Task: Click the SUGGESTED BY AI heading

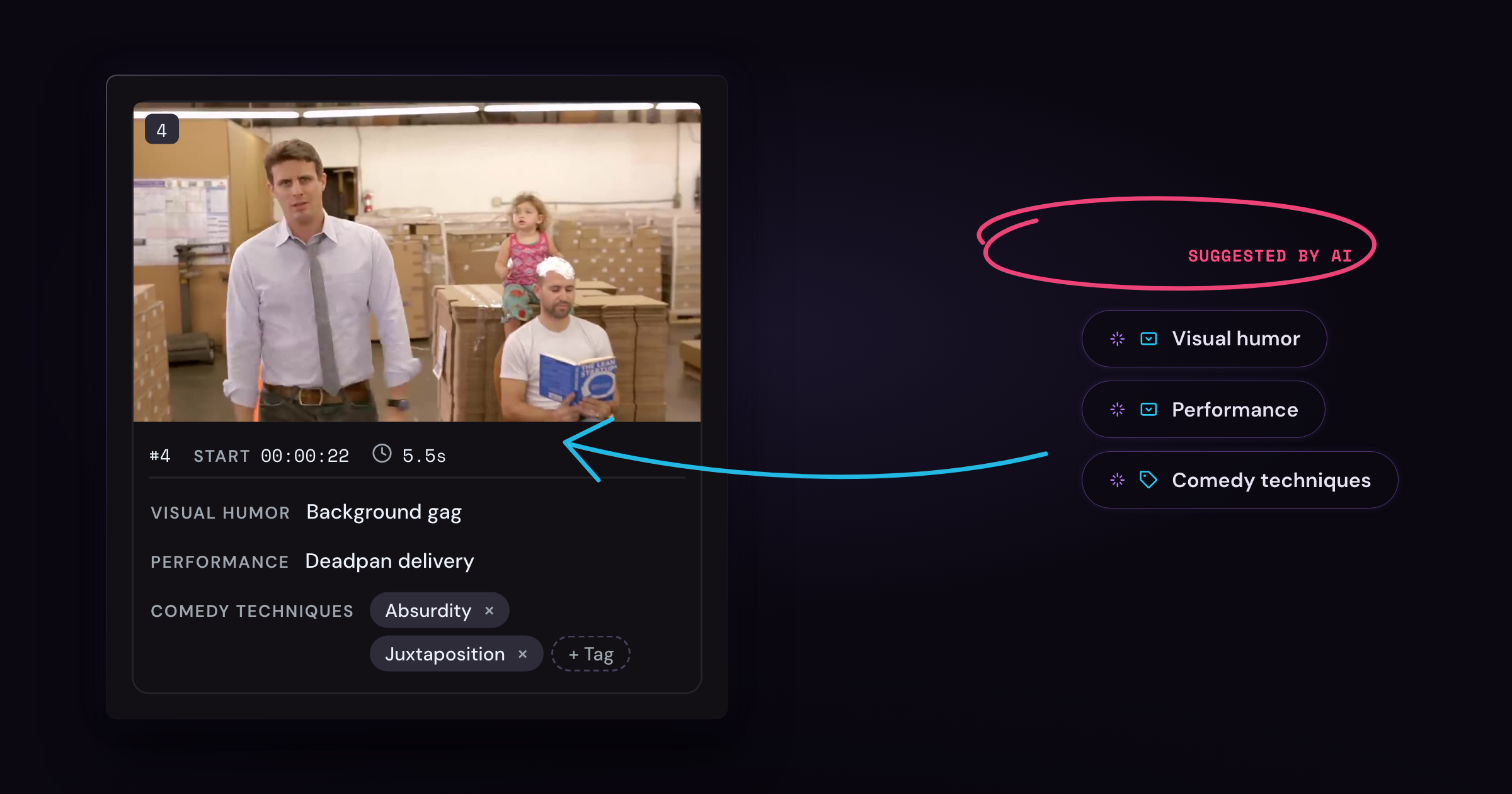Action: click(x=1270, y=256)
